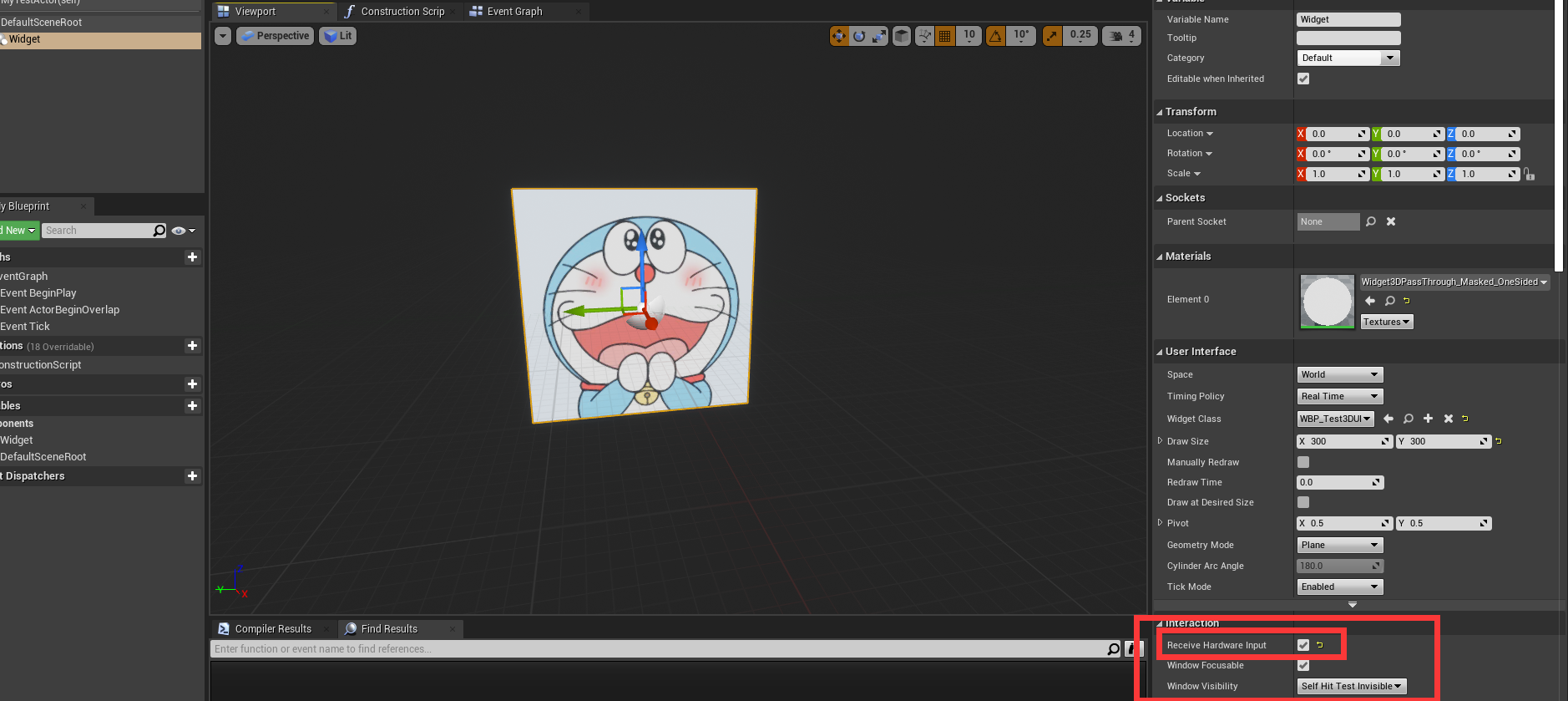This screenshot has height=701, width=1568.
Task: Browse to Widget Class asset magnifier
Action: pos(1409,419)
